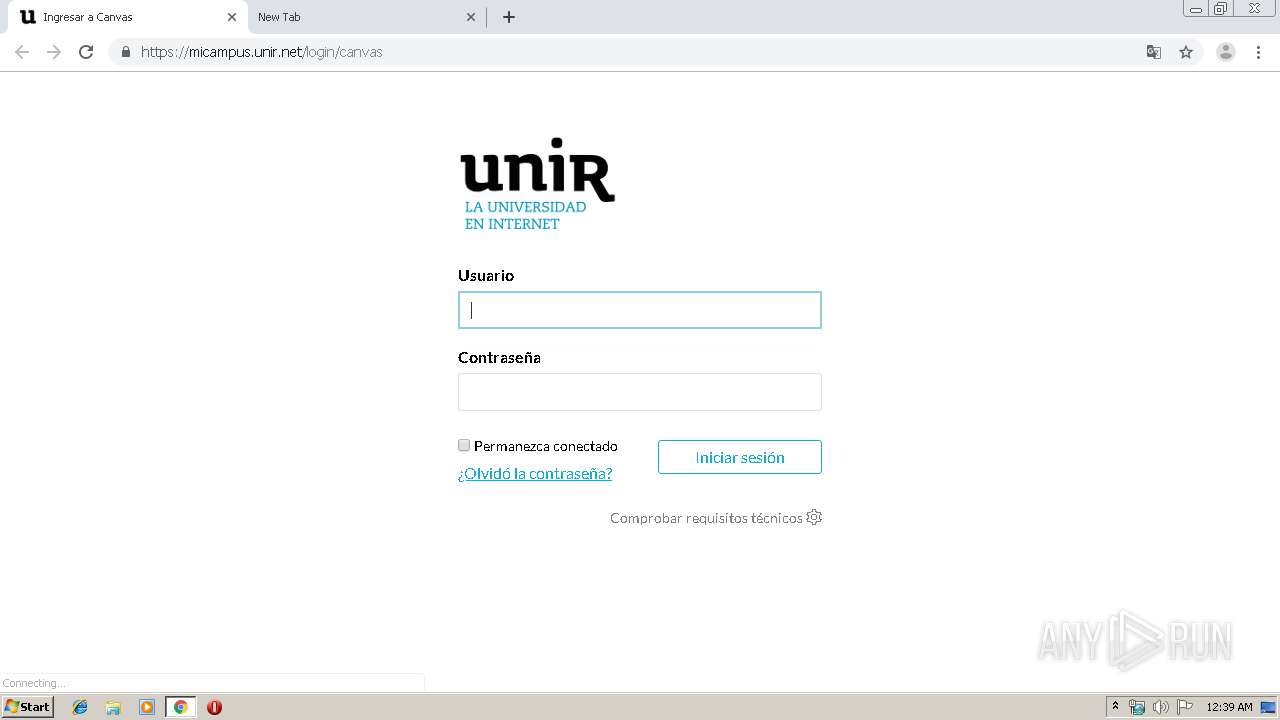Focus the Contraseña password field
1280x720 pixels.
click(x=640, y=392)
